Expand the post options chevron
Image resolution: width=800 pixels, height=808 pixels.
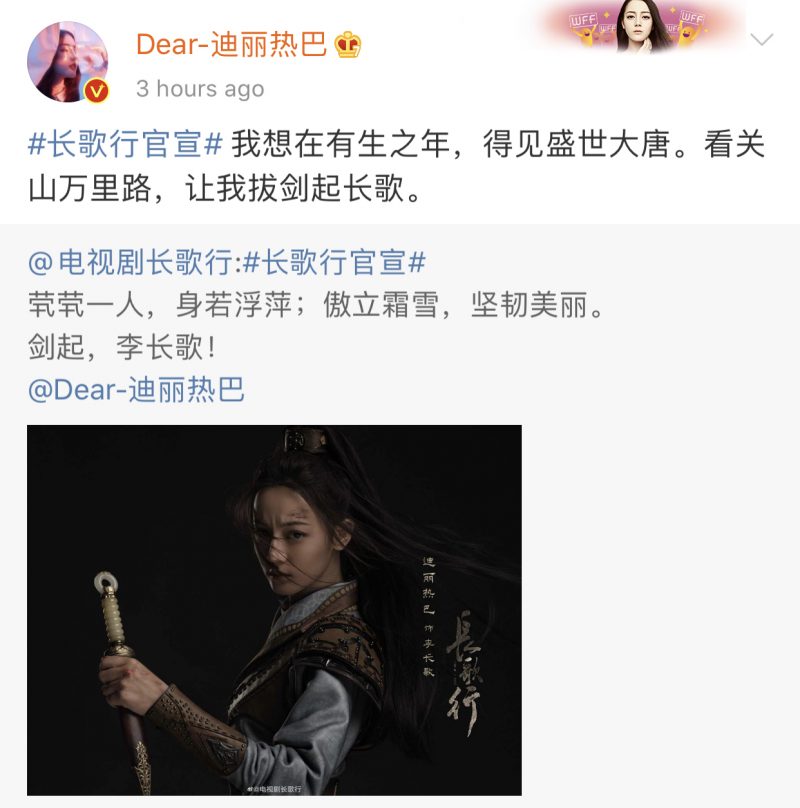761,40
